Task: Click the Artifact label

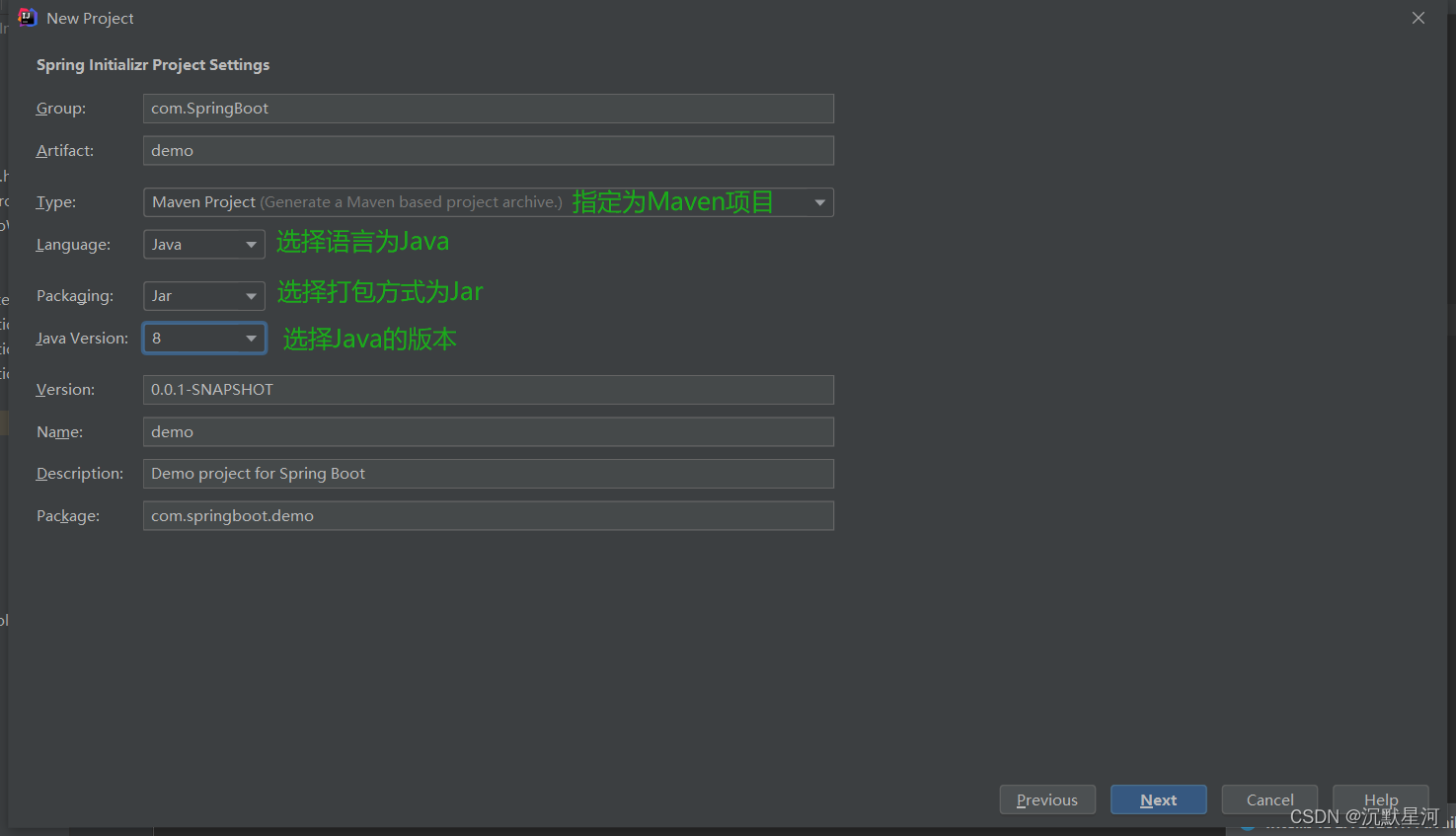Action: (x=65, y=151)
